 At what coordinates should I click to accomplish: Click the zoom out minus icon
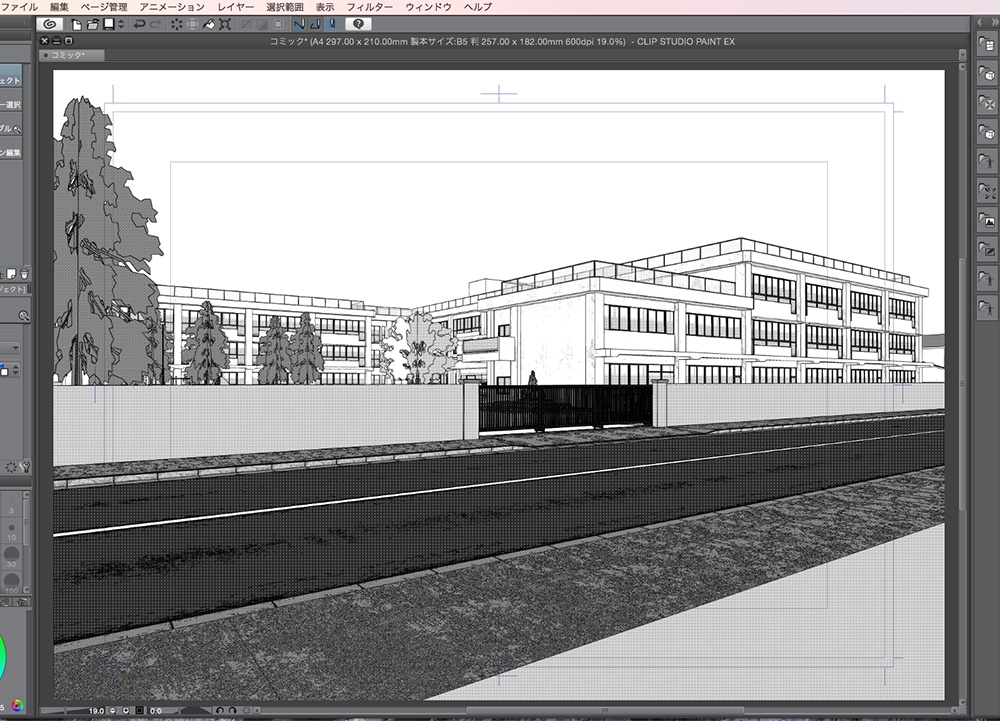coord(113,711)
